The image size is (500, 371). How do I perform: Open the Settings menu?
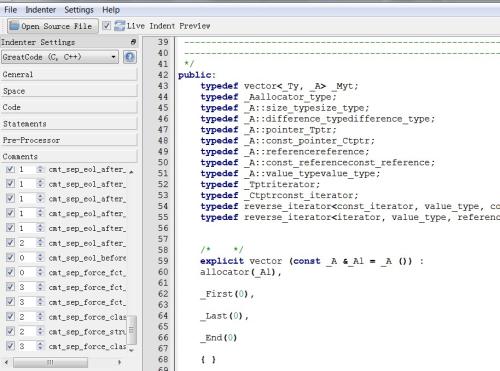(79, 10)
